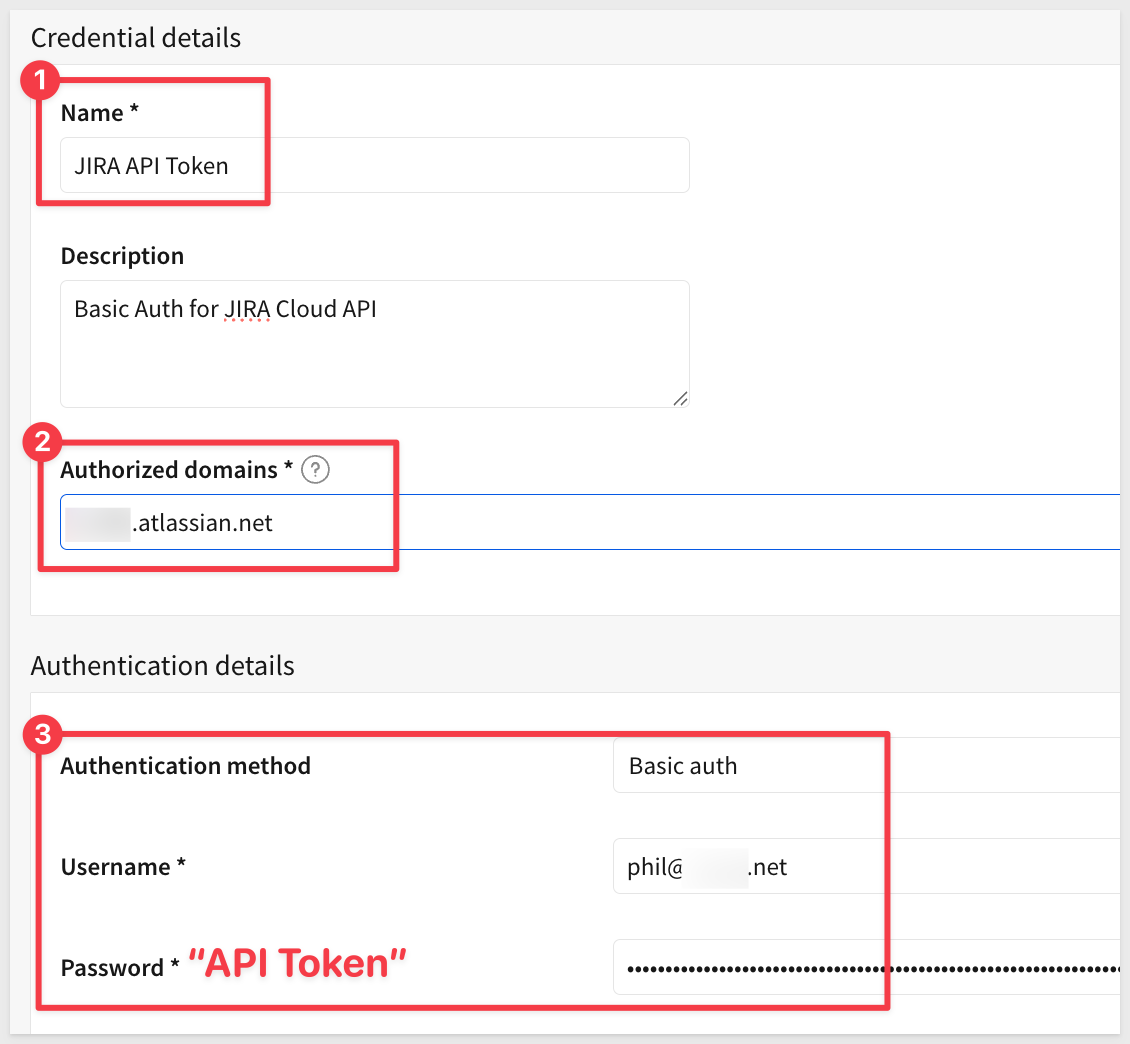Click into the Description text area
Image resolution: width=1130 pixels, height=1044 pixels.
(x=375, y=345)
